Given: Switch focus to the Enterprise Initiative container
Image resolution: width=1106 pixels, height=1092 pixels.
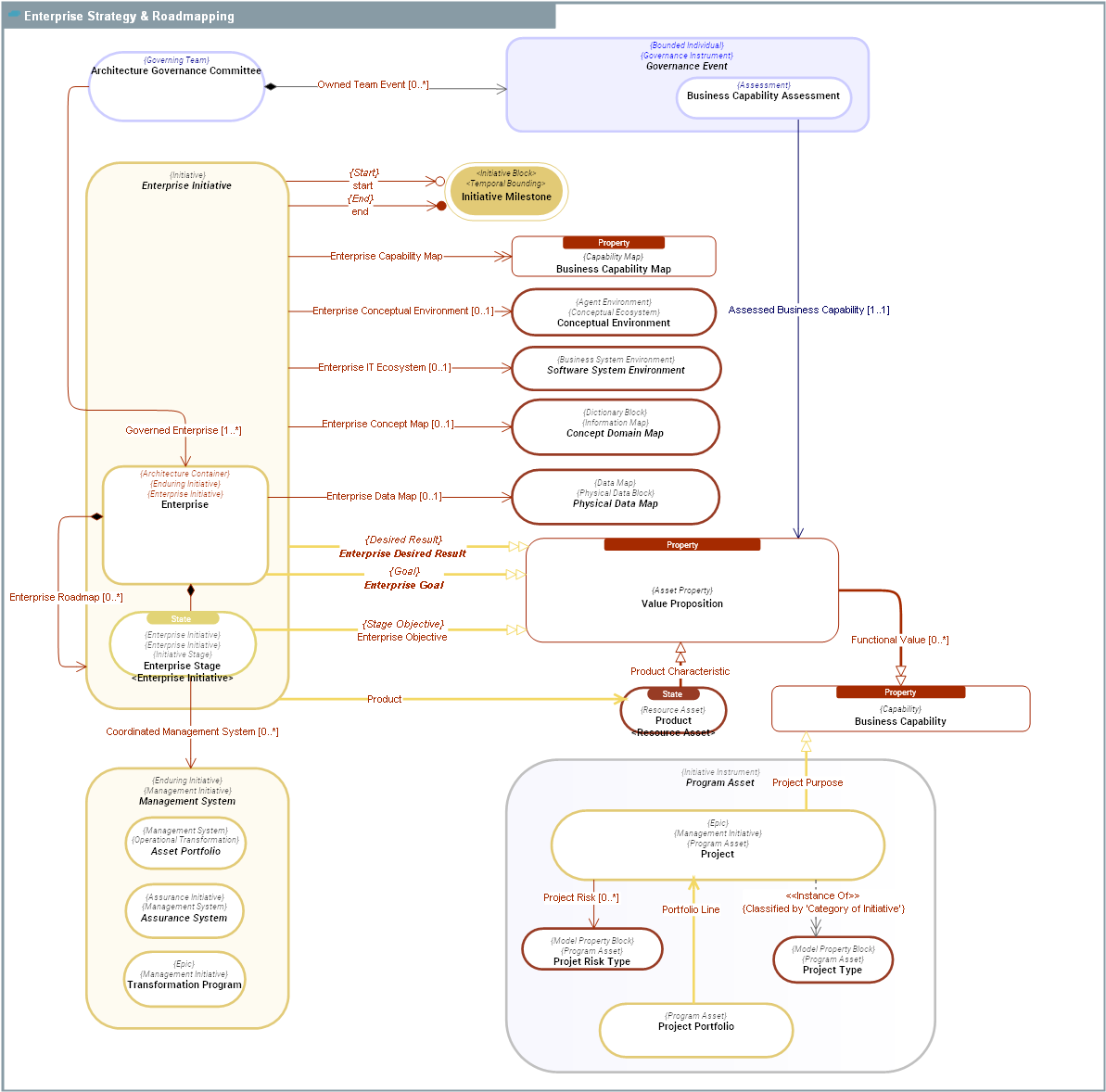Looking at the screenshot, I should (187, 185).
